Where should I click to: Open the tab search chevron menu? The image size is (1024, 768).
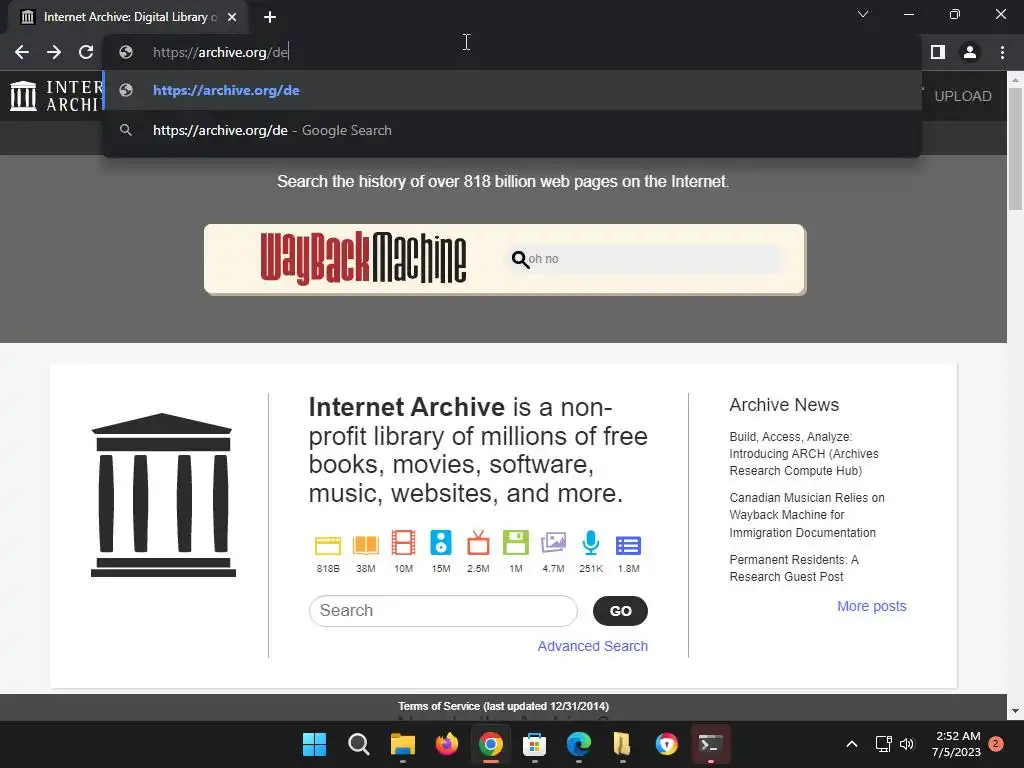point(863,14)
